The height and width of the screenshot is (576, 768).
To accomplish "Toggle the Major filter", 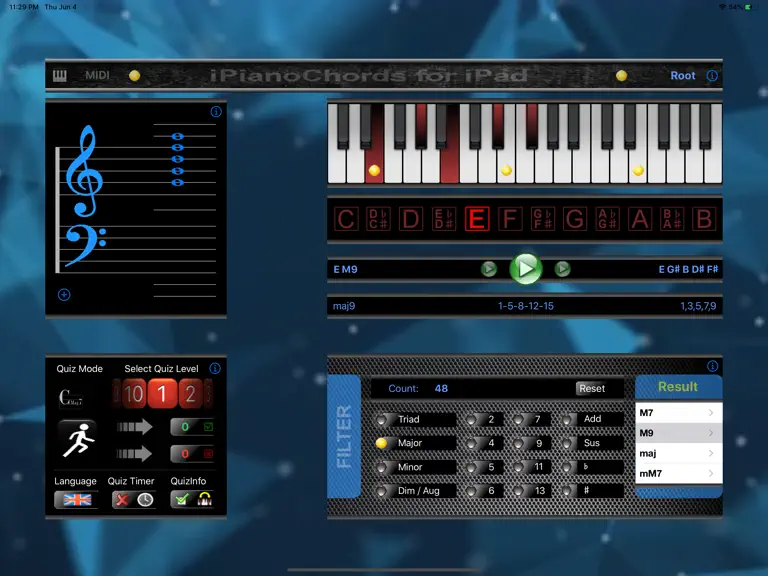I will [415, 443].
